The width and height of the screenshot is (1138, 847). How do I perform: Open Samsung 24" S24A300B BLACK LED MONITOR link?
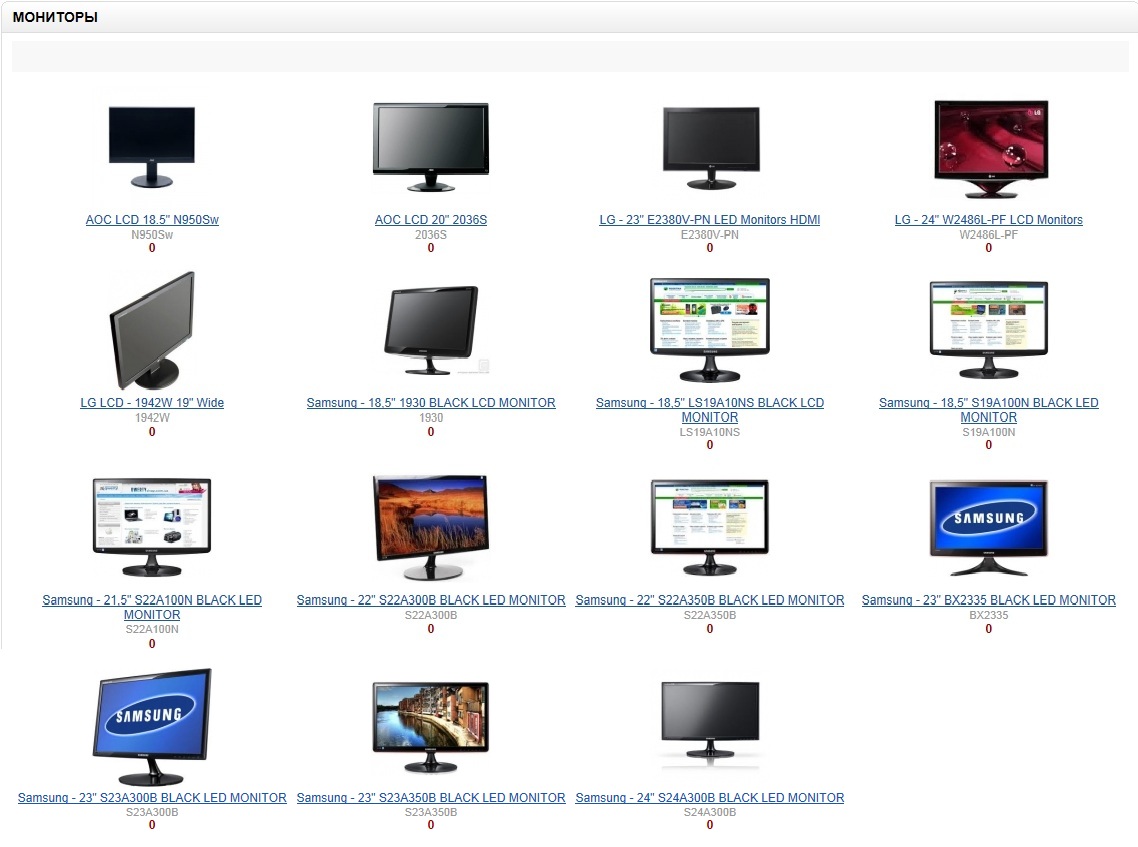coord(710,798)
